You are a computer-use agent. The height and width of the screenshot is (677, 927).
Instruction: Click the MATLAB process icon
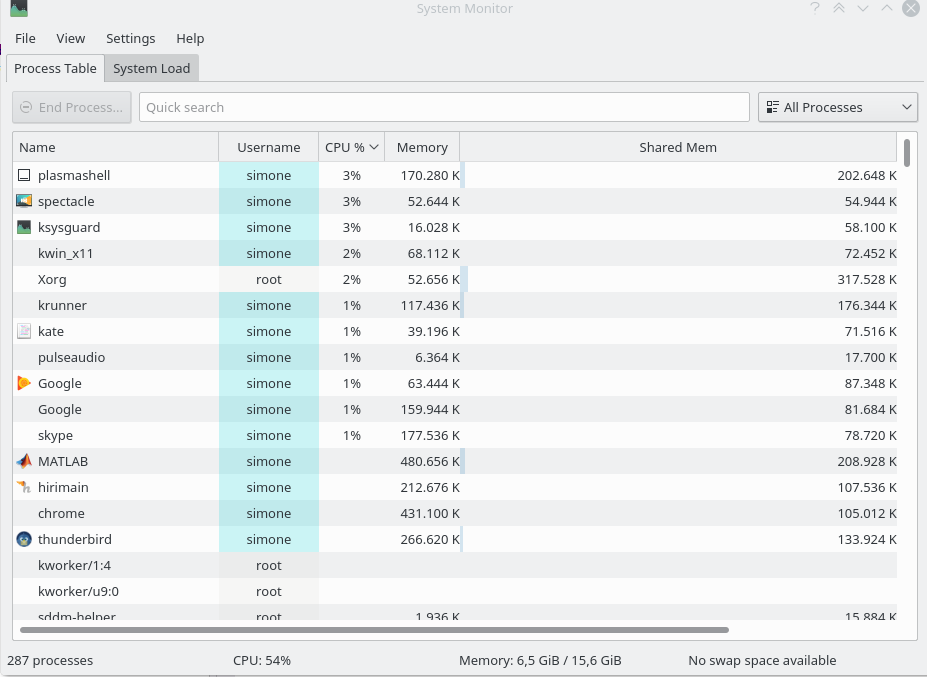tap(24, 461)
